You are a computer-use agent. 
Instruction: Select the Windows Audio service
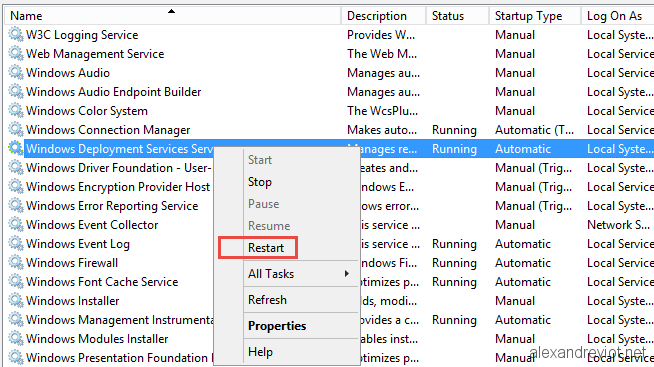[68, 73]
